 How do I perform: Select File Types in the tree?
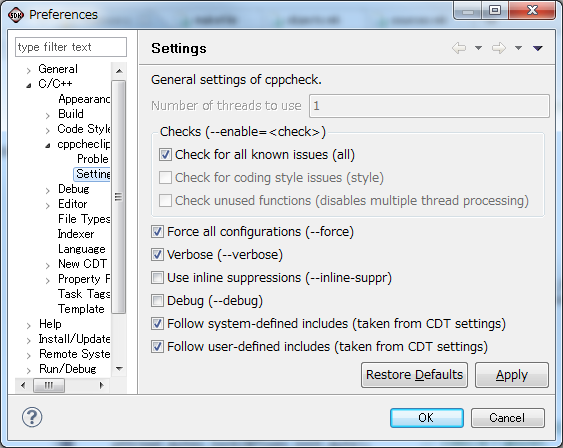coord(84,219)
